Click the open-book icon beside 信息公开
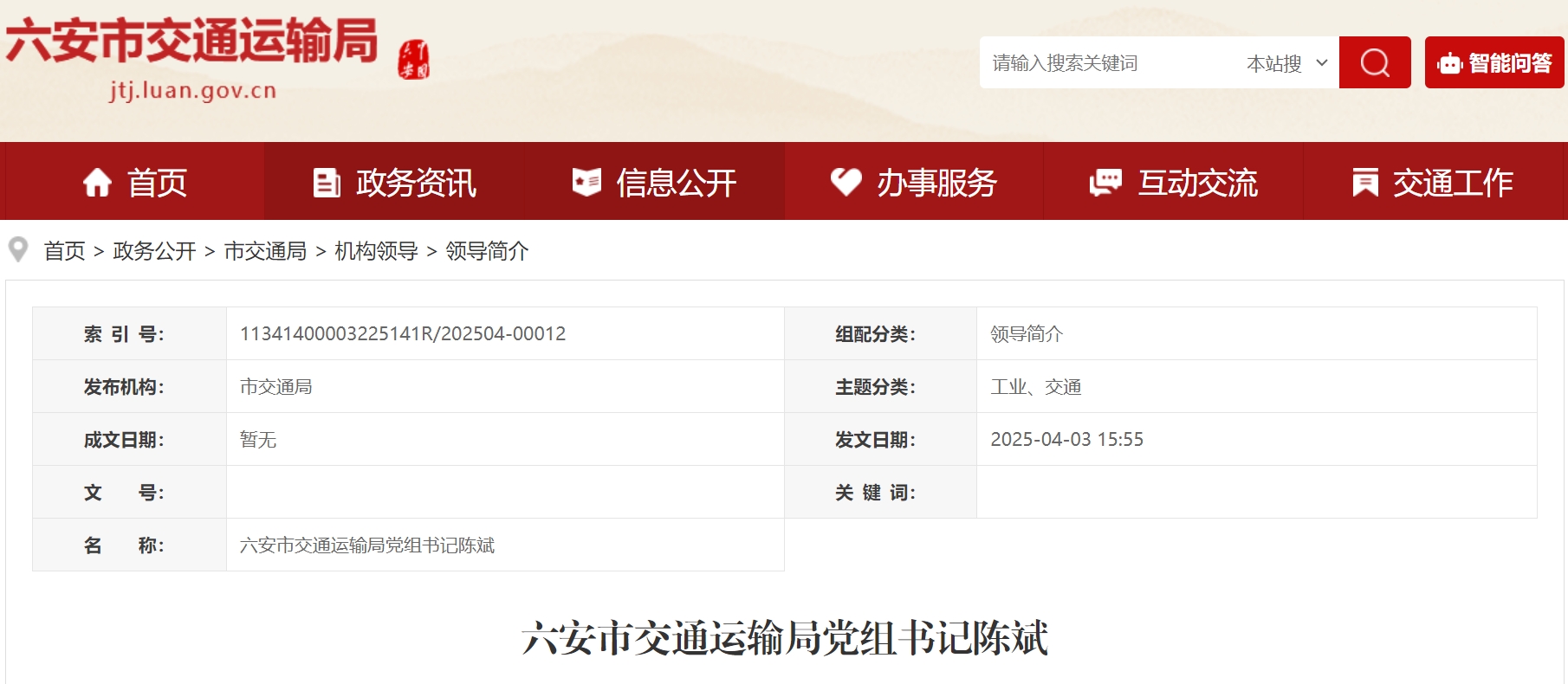Viewport: 1568px width, 684px height. point(586,183)
